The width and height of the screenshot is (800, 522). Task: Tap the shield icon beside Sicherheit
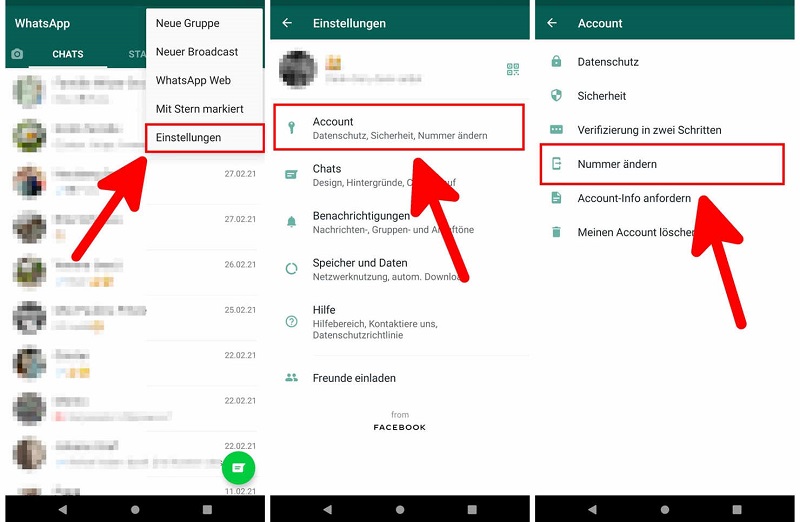[556, 95]
